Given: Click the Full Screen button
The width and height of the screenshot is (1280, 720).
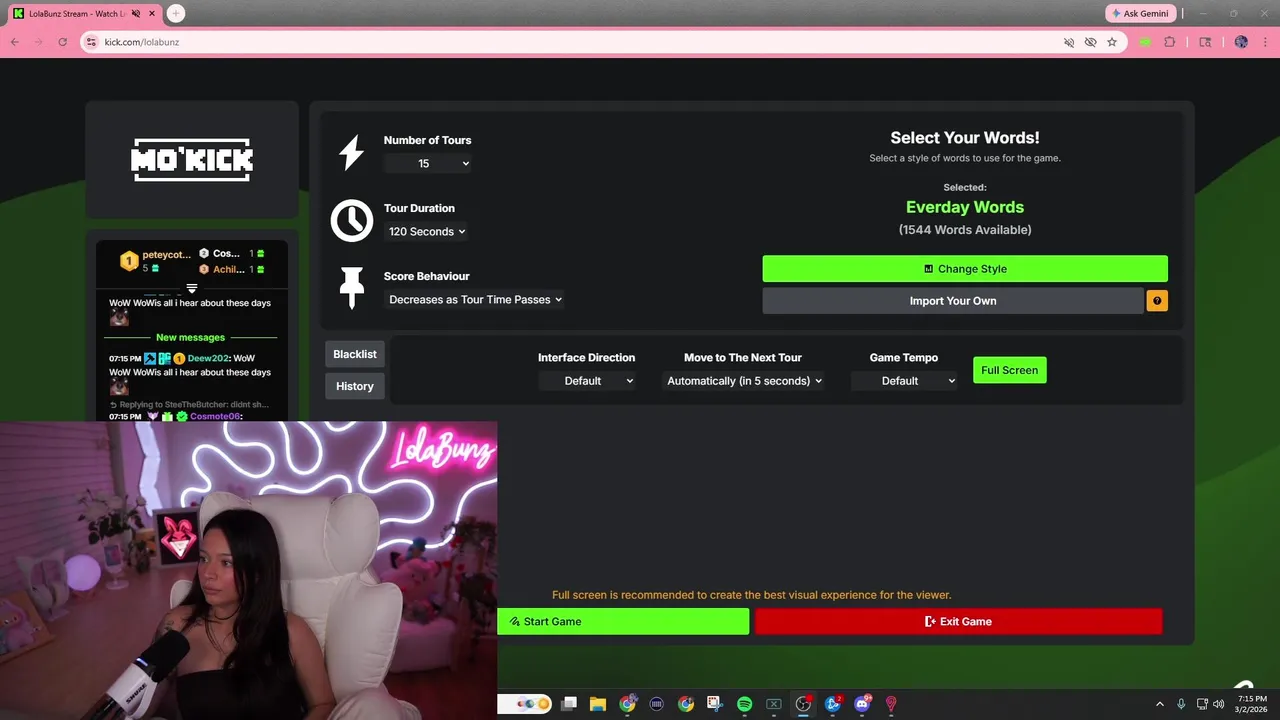Looking at the screenshot, I should pyautogui.click(x=1010, y=370).
